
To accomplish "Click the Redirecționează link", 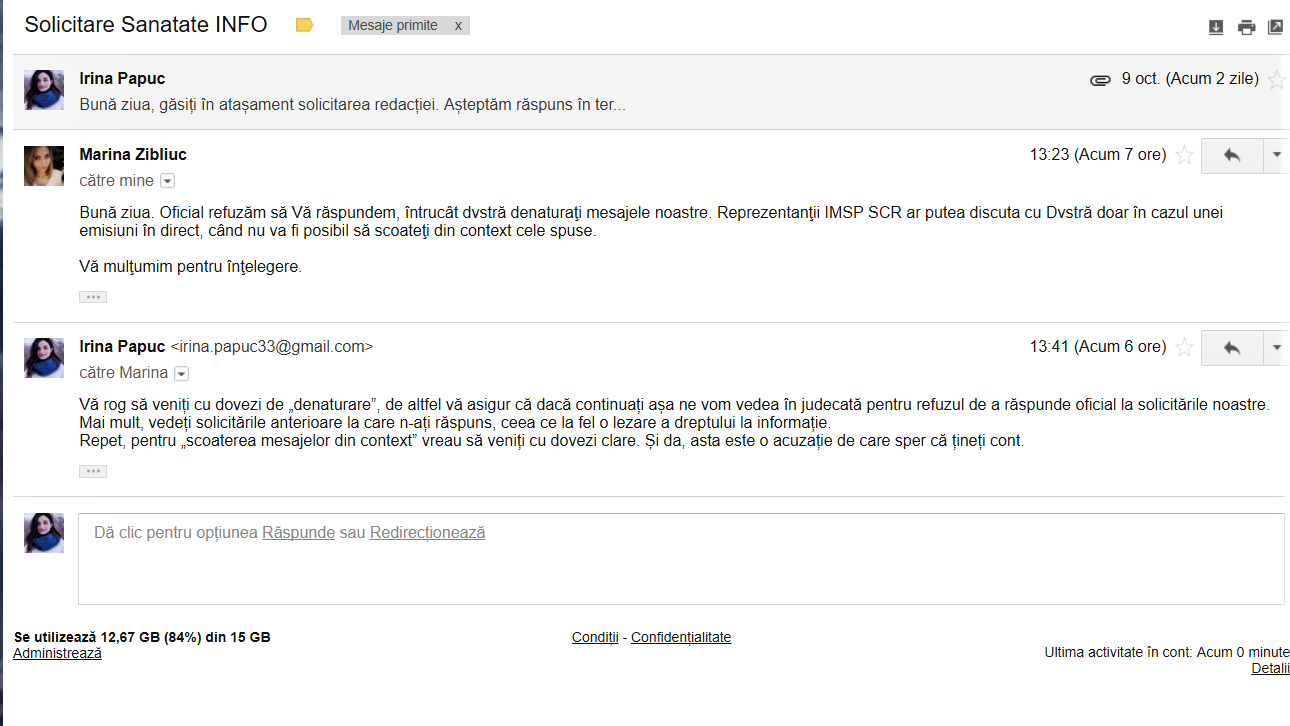I will pos(427,533).
